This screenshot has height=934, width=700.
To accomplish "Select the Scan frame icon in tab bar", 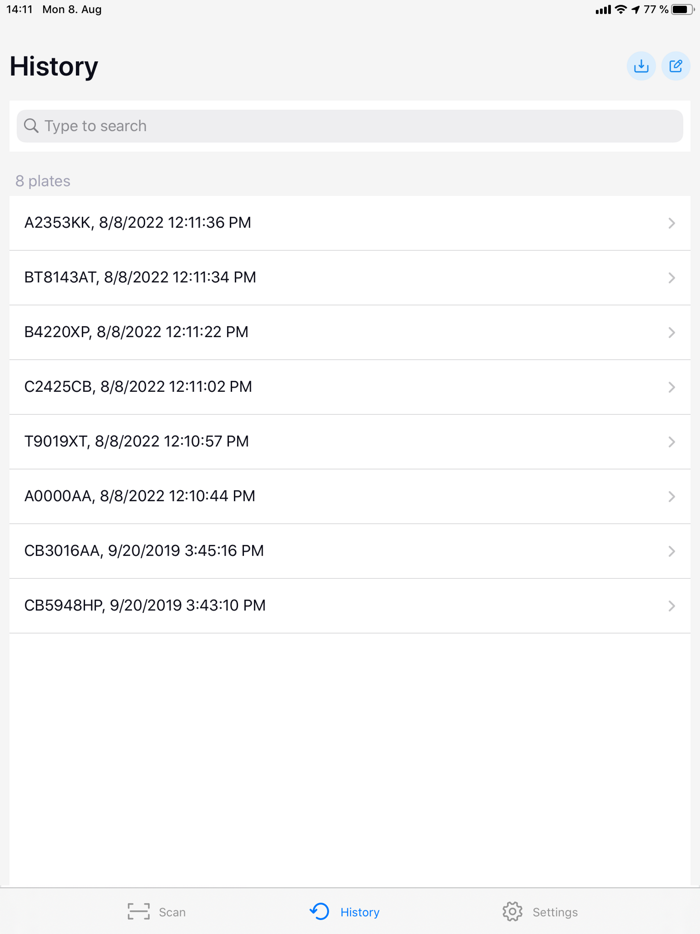I will coord(138,911).
